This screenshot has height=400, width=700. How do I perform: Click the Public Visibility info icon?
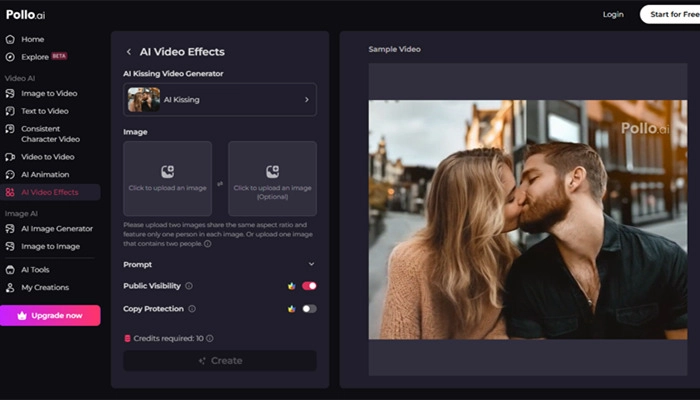(189, 286)
